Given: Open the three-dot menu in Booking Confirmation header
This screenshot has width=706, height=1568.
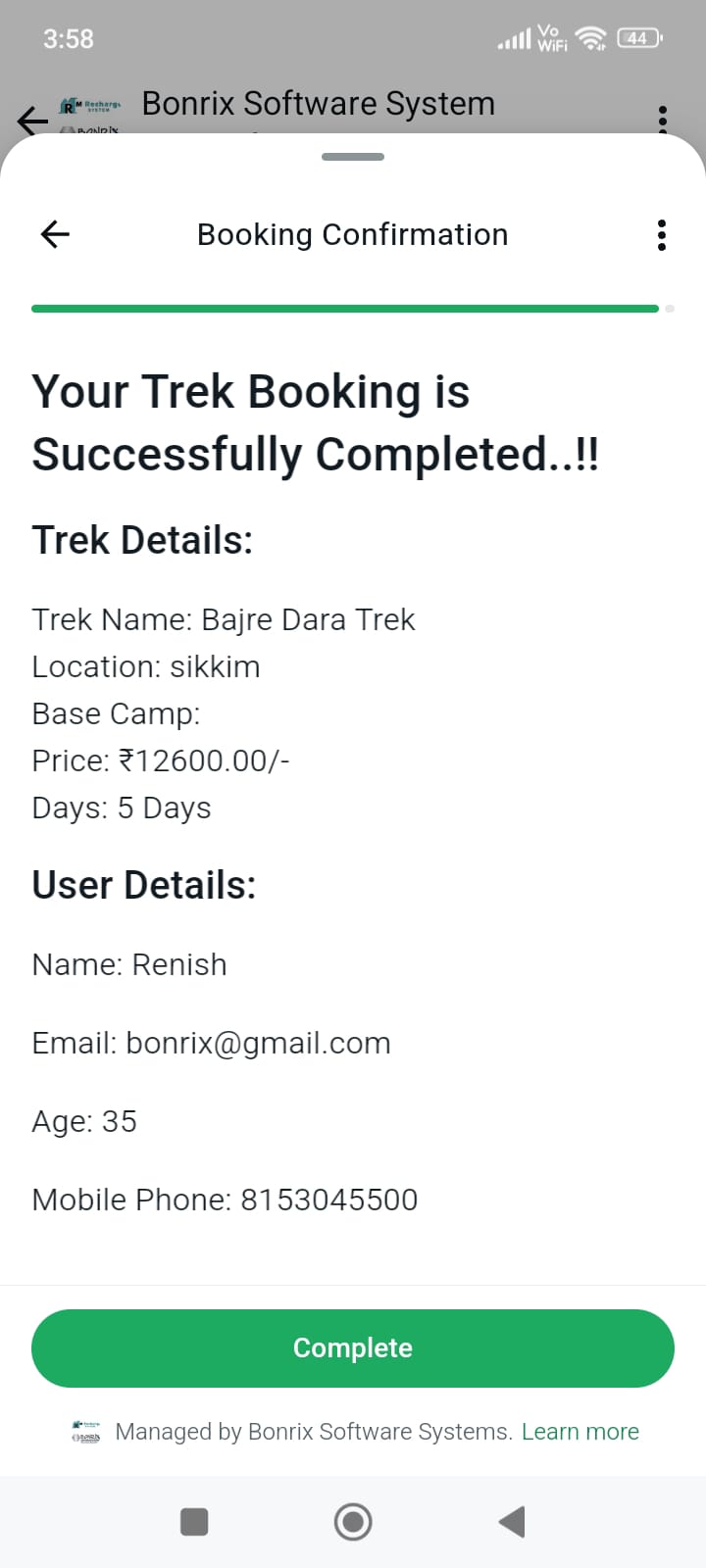Looking at the screenshot, I should click(662, 235).
